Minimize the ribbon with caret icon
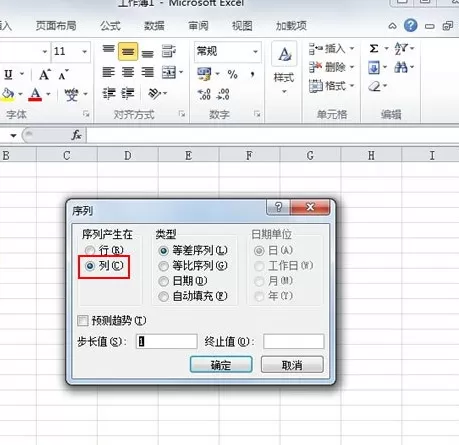 point(392,26)
